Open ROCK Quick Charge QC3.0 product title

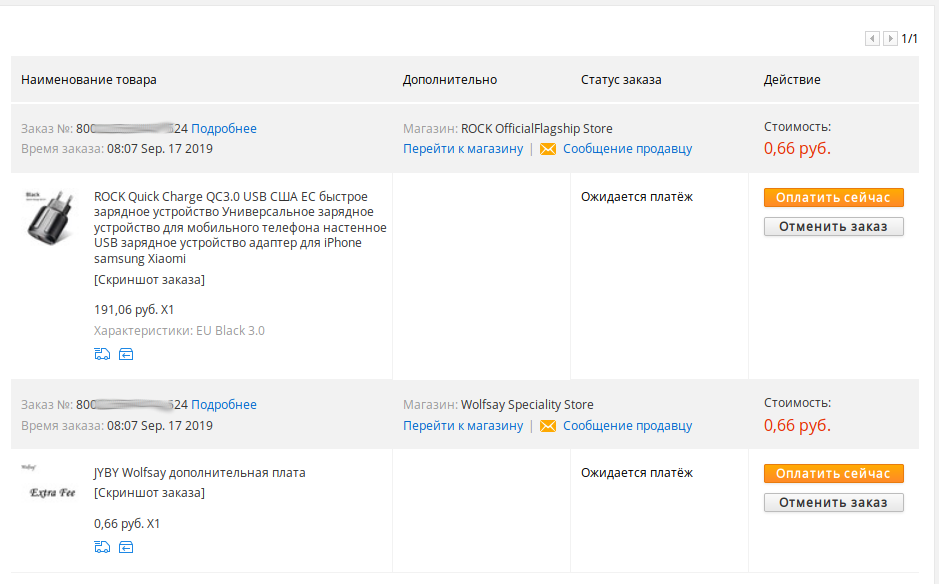(x=240, y=228)
